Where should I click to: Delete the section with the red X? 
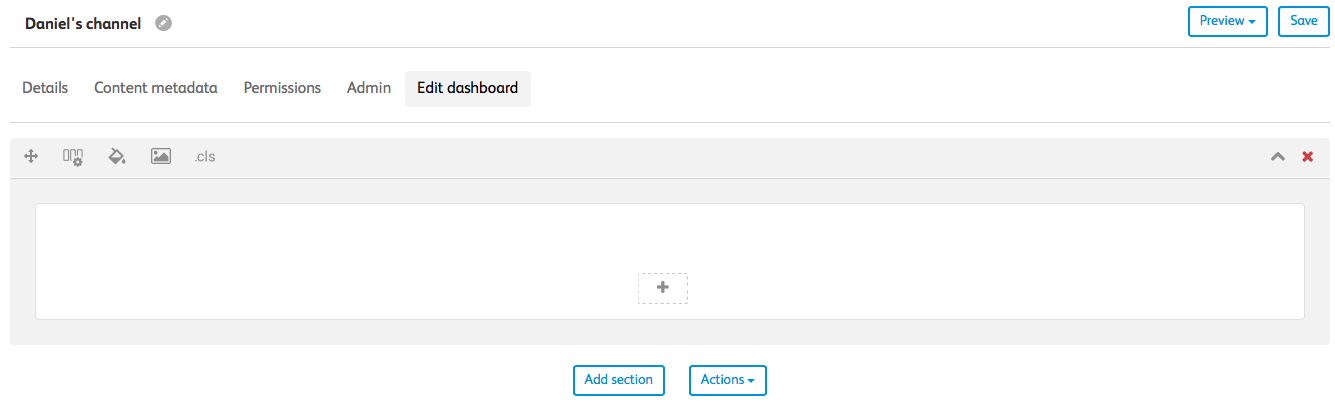coord(1307,157)
